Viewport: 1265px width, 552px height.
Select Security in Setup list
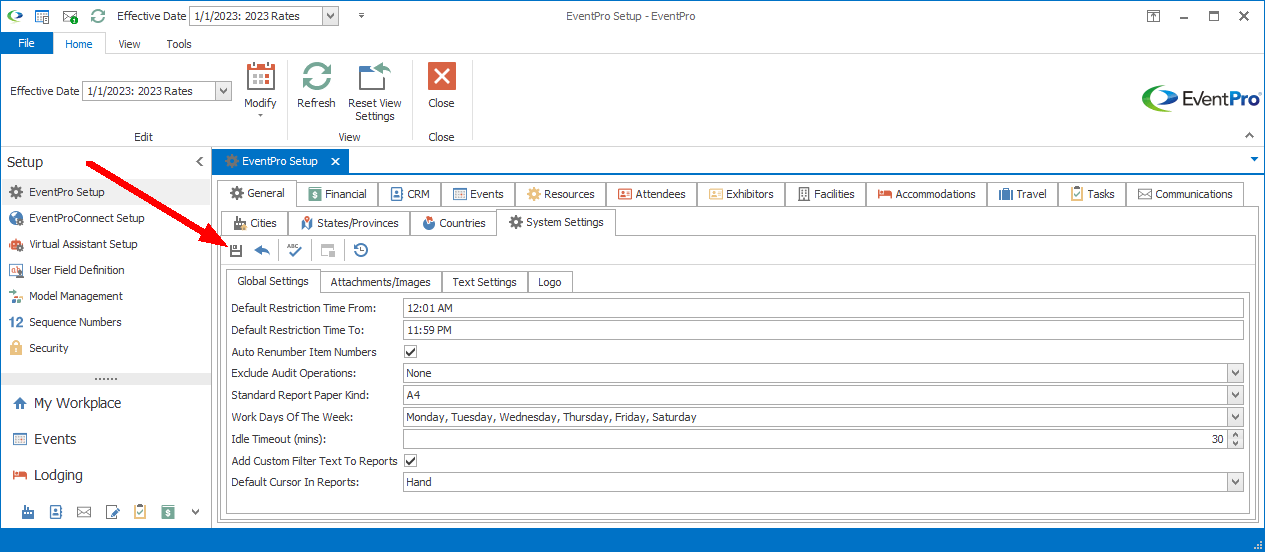coord(106,348)
